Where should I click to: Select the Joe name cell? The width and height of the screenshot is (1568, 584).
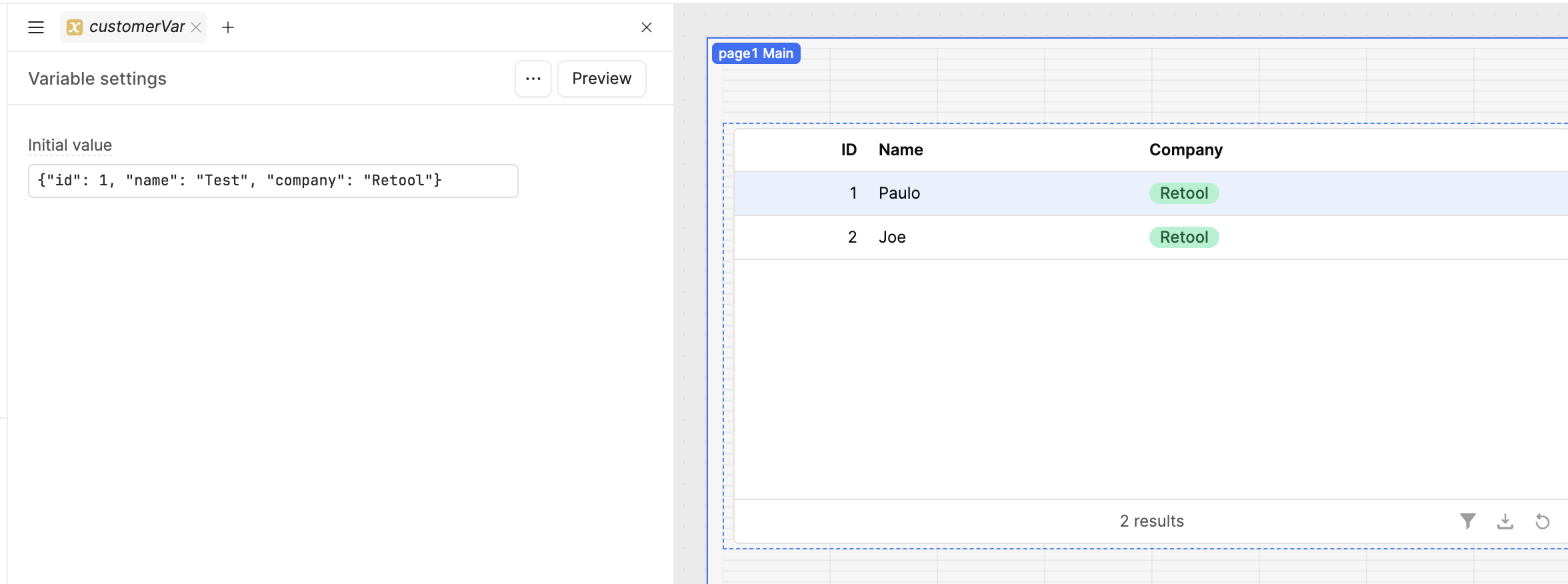(892, 237)
